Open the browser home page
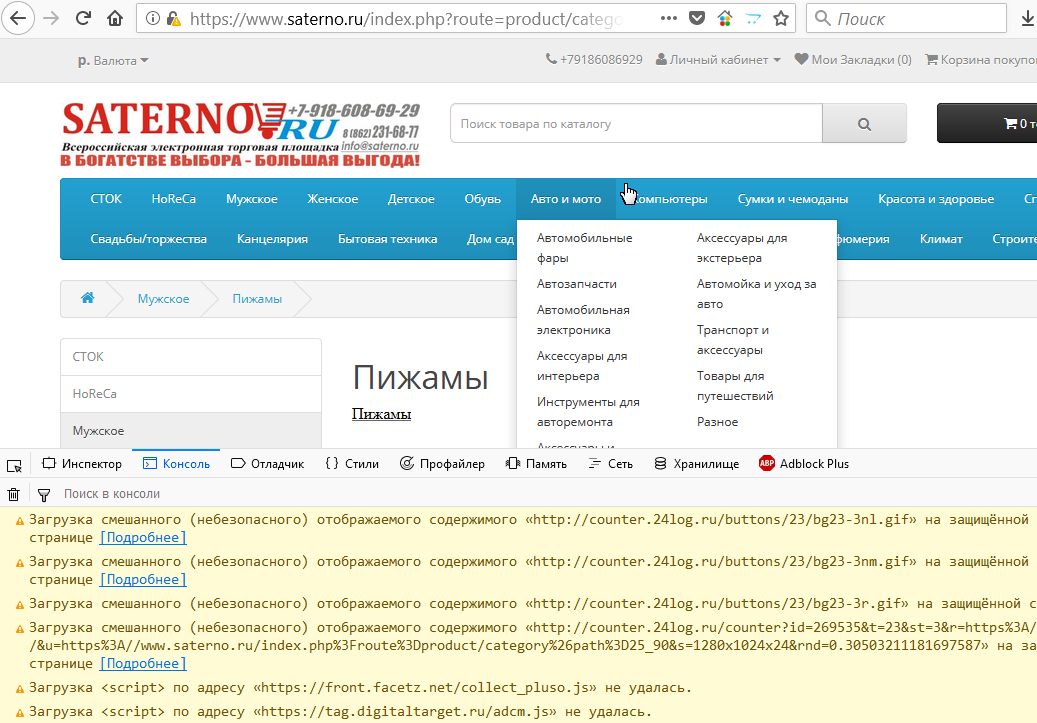The width and height of the screenshot is (1037, 723). 115,18
